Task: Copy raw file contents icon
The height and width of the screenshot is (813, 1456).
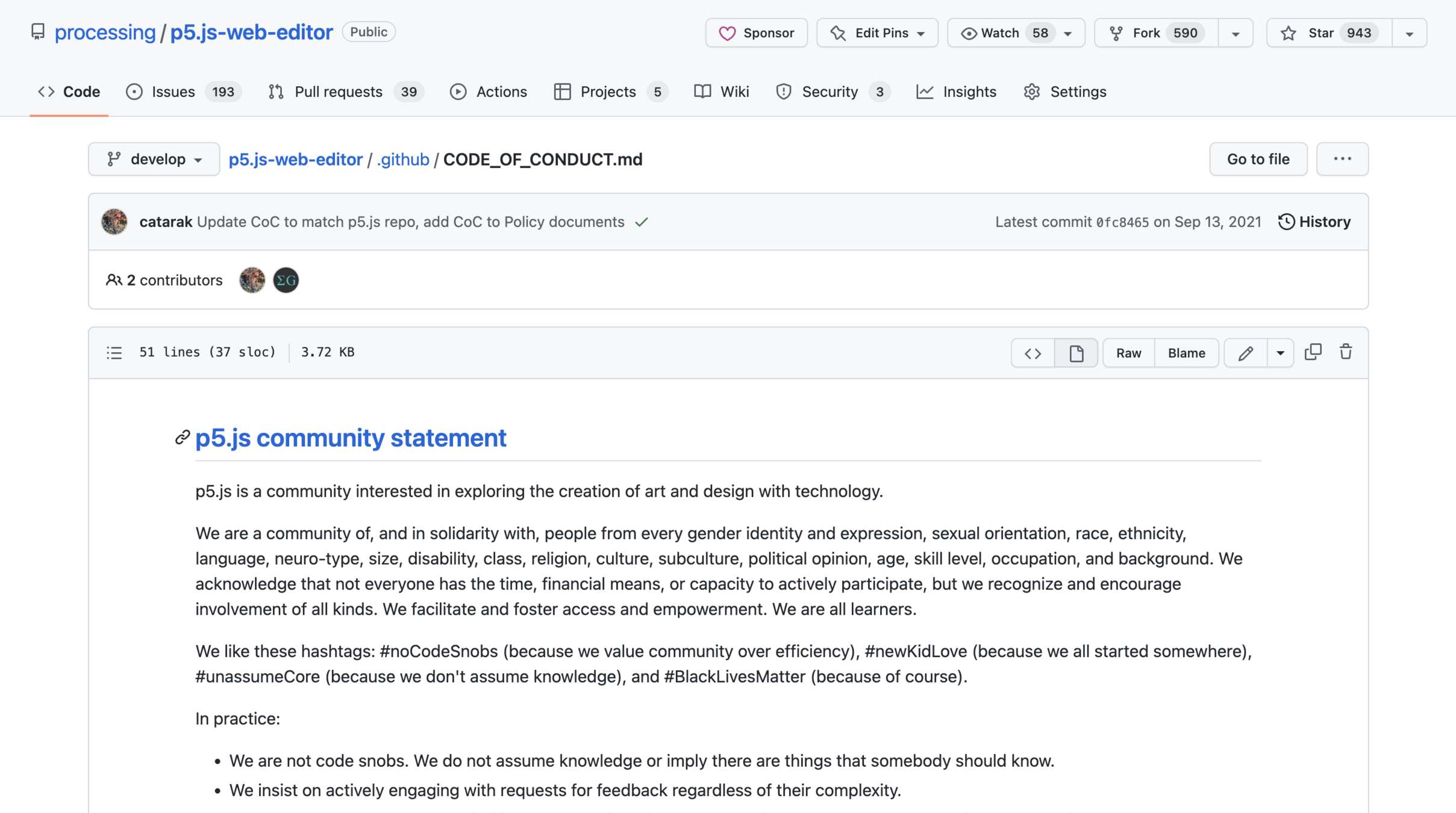Action: coord(1313,352)
